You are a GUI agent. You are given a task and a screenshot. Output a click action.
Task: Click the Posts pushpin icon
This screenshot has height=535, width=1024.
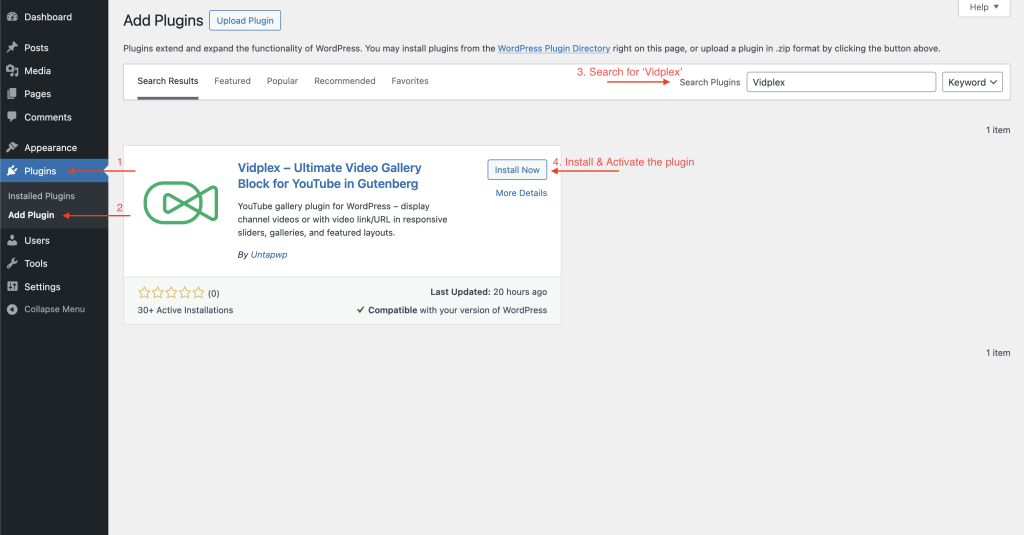coord(12,48)
